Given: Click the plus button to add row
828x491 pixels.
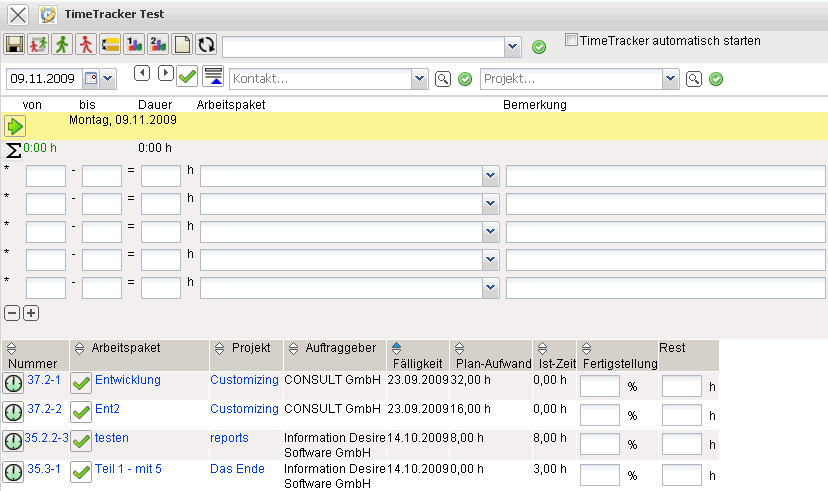Looking at the screenshot, I should pyautogui.click(x=31, y=313).
